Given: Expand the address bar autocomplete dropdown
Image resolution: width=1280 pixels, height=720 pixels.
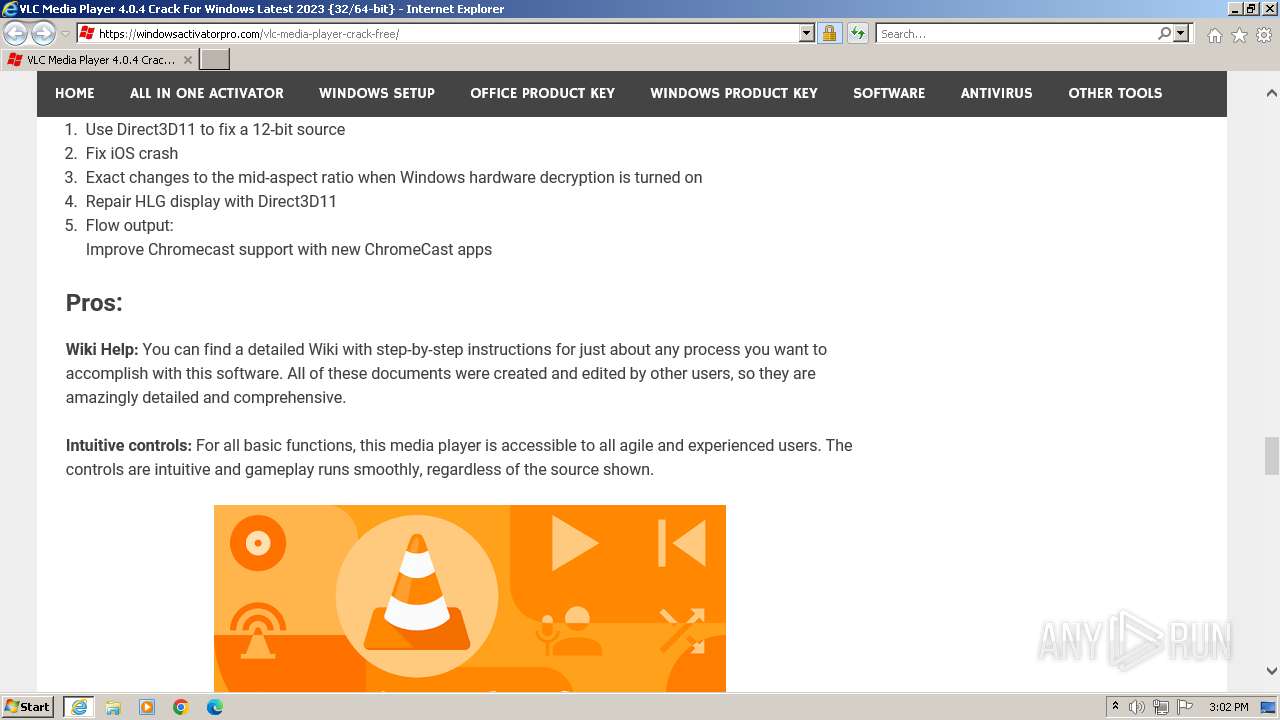Looking at the screenshot, I should coord(807,34).
